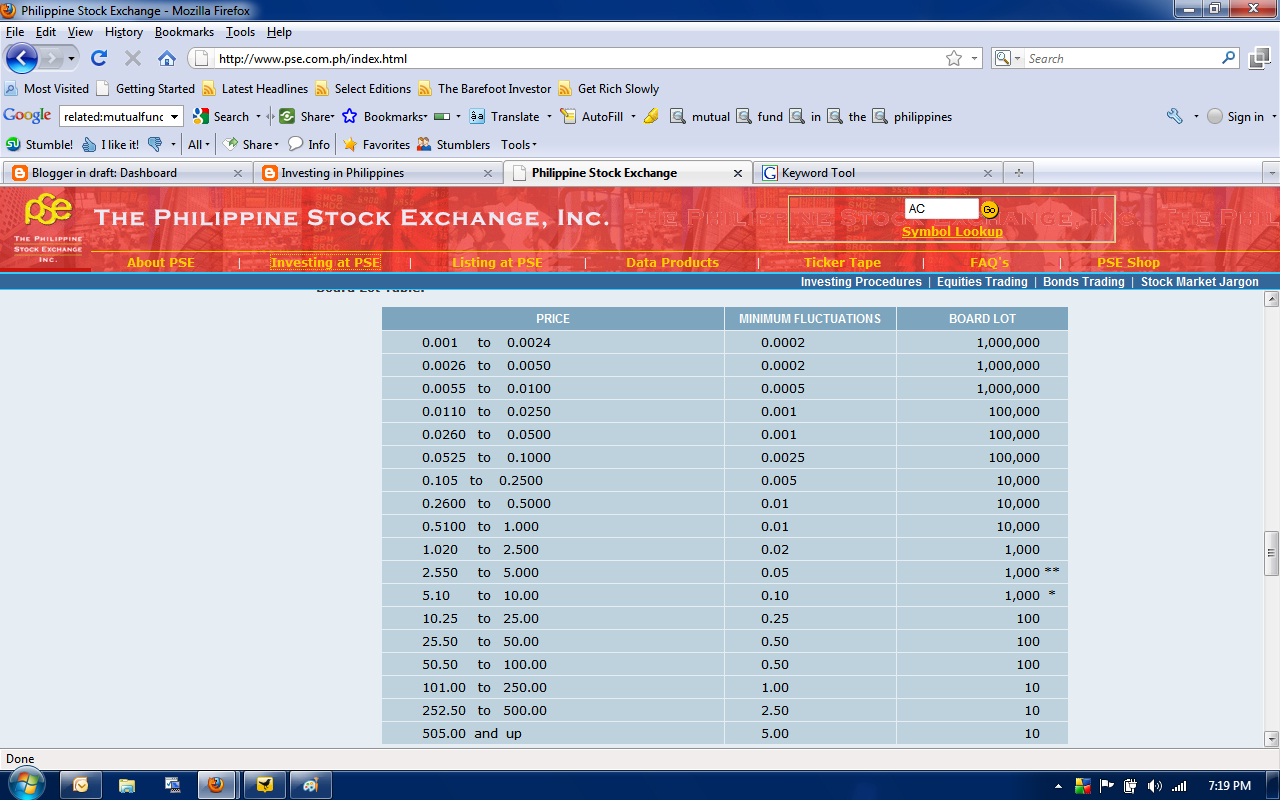Open StumbleUpon Favorites star icon
The image size is (1284, 808).
click(349, 143)
